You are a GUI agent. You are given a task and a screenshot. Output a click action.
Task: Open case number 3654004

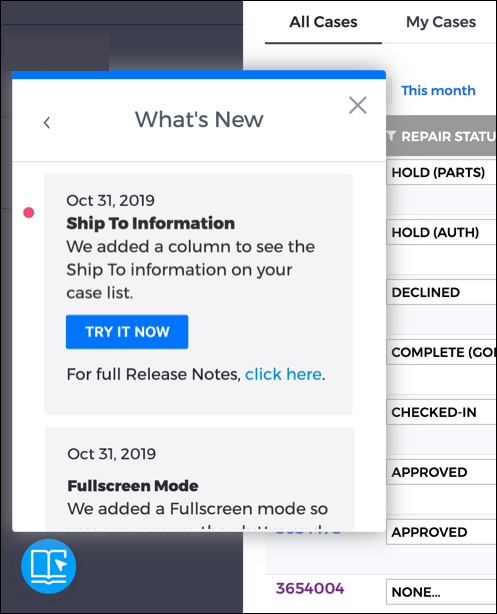pos(310,589)
